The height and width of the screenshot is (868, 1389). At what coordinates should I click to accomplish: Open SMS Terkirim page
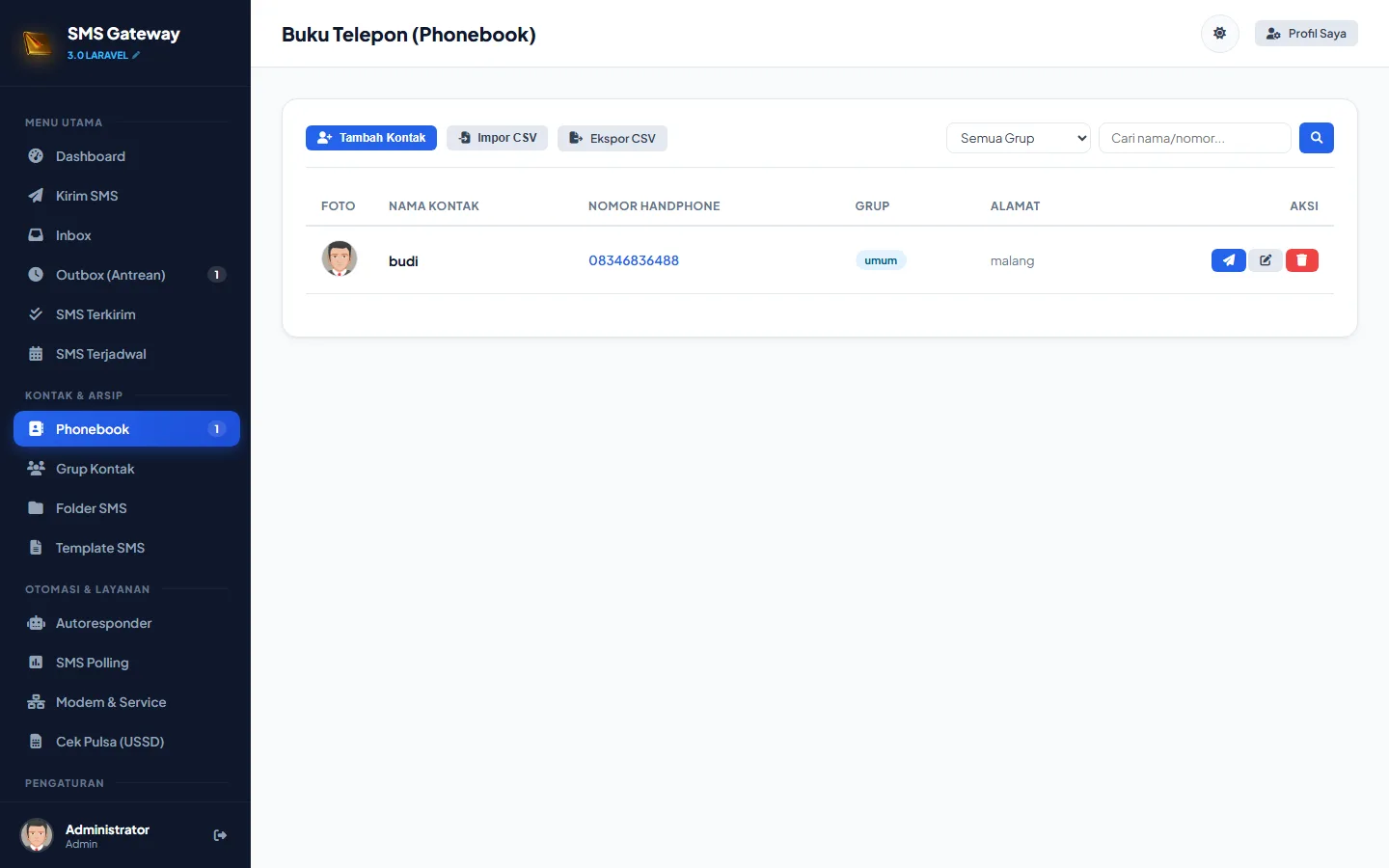pos(126,314)
